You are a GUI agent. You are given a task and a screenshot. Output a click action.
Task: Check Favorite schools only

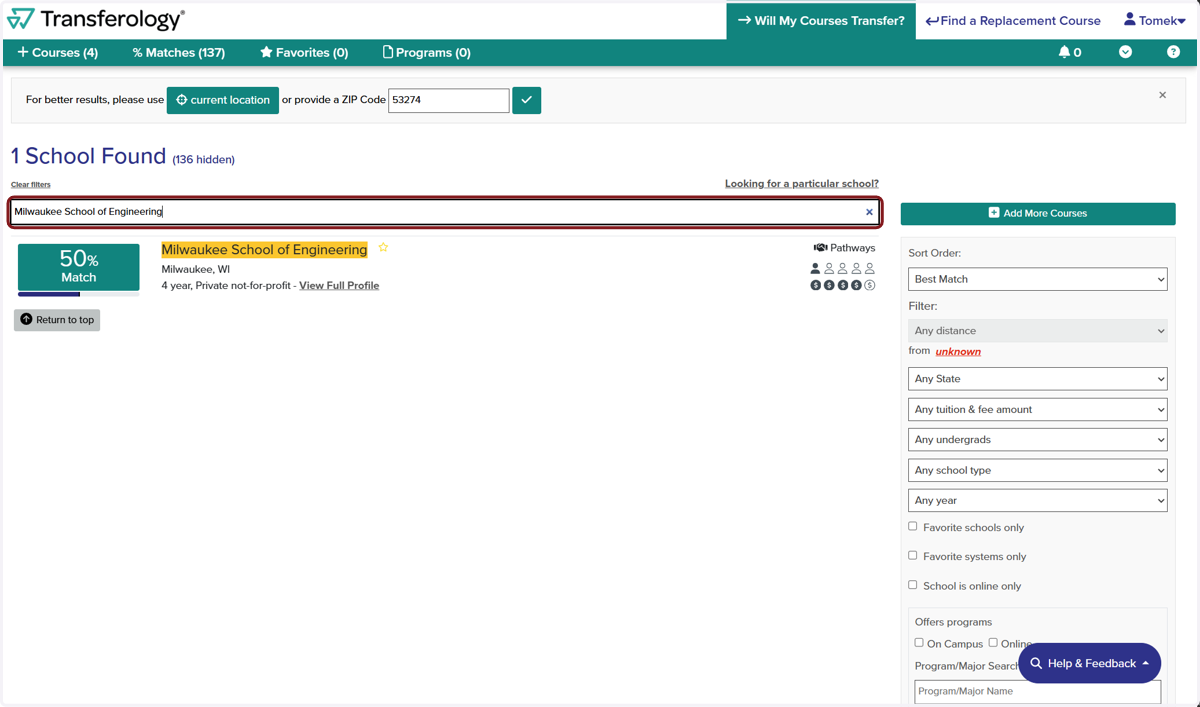[x=912, y=526]
